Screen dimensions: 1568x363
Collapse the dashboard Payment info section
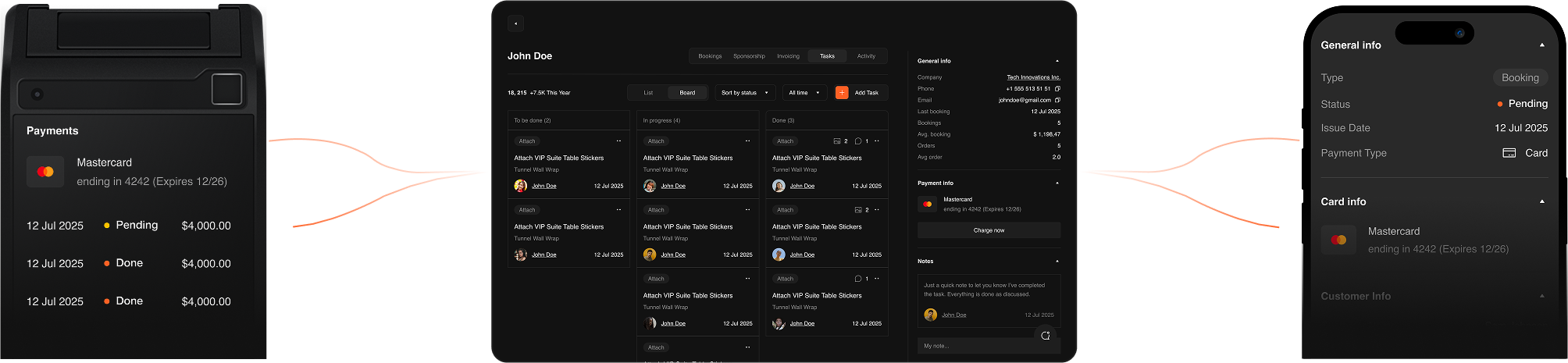[1057, 183]
